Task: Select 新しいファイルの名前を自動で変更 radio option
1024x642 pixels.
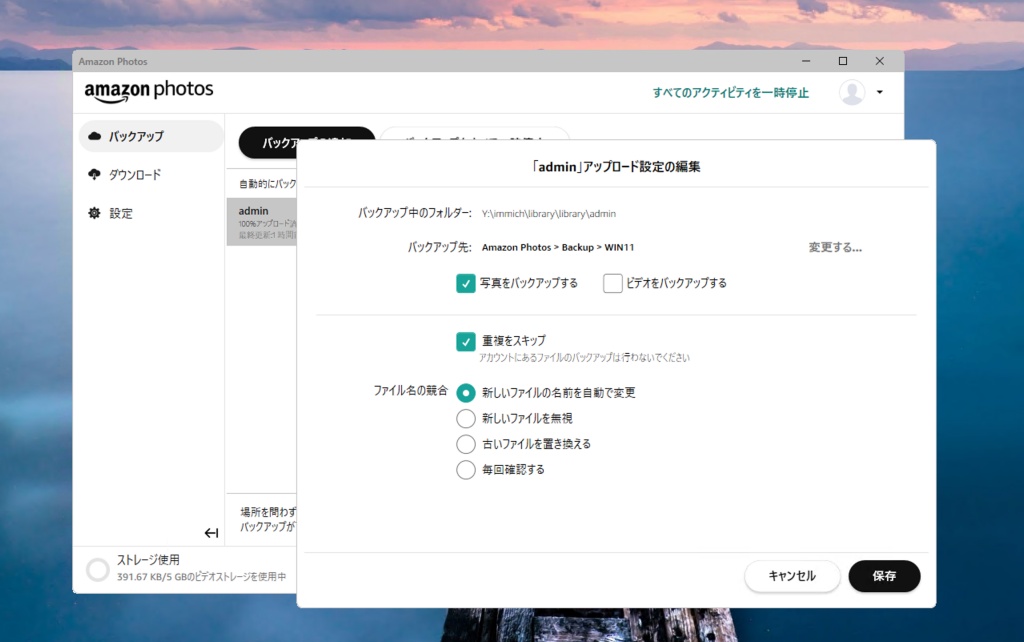Action: pyautogui.click(x=466, y=393)
